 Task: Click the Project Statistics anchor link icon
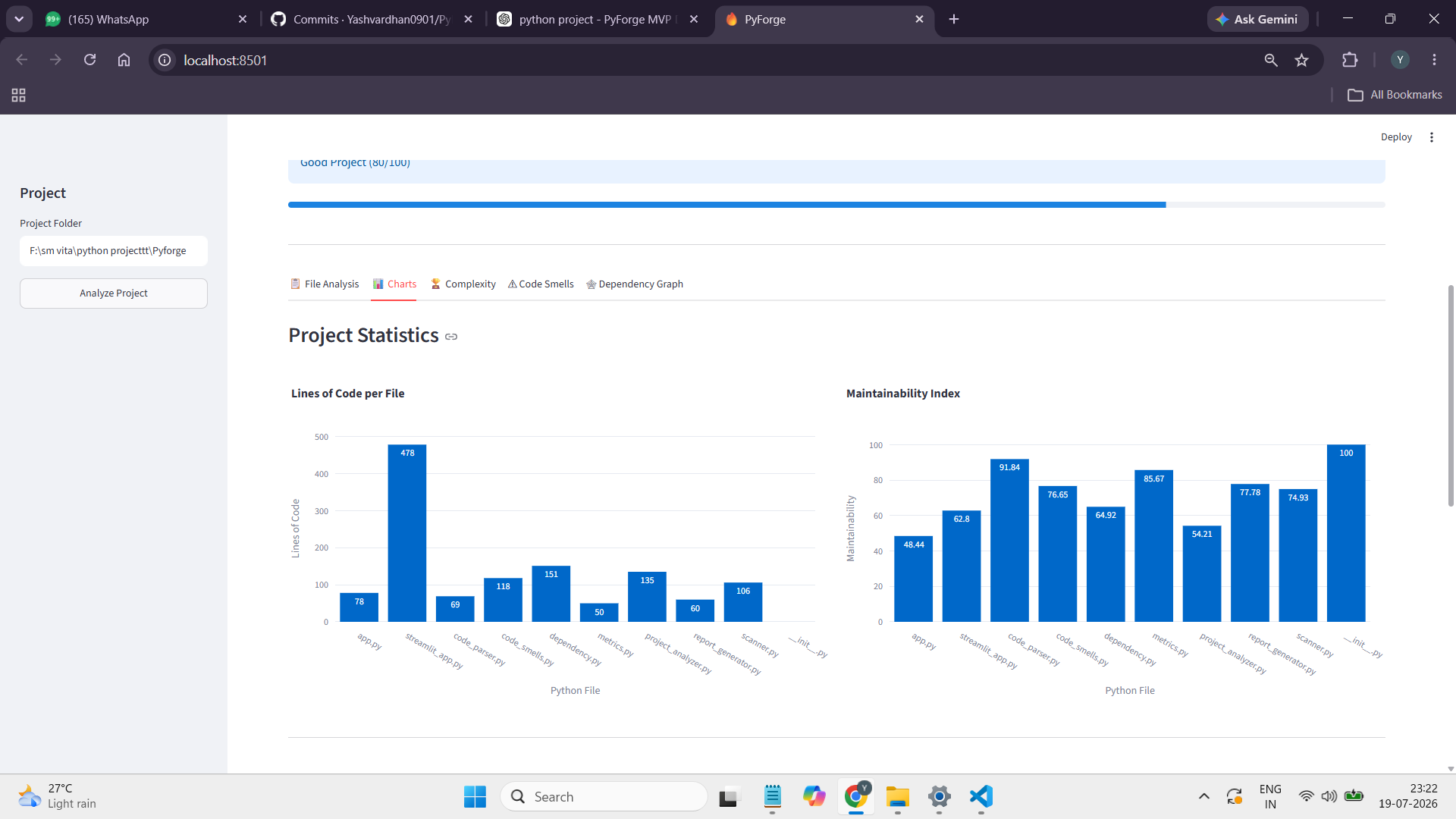coord(451,337)
